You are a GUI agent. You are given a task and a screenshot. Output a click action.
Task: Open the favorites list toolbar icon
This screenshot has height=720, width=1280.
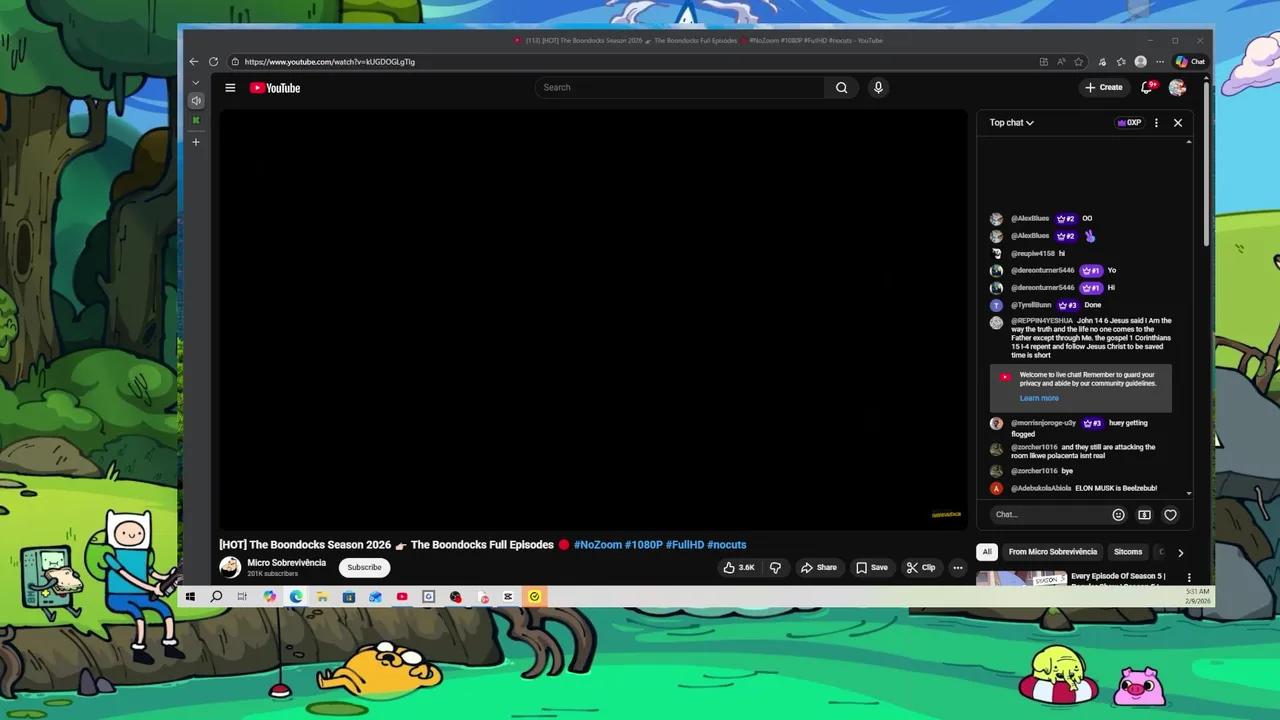[1121, 62]
